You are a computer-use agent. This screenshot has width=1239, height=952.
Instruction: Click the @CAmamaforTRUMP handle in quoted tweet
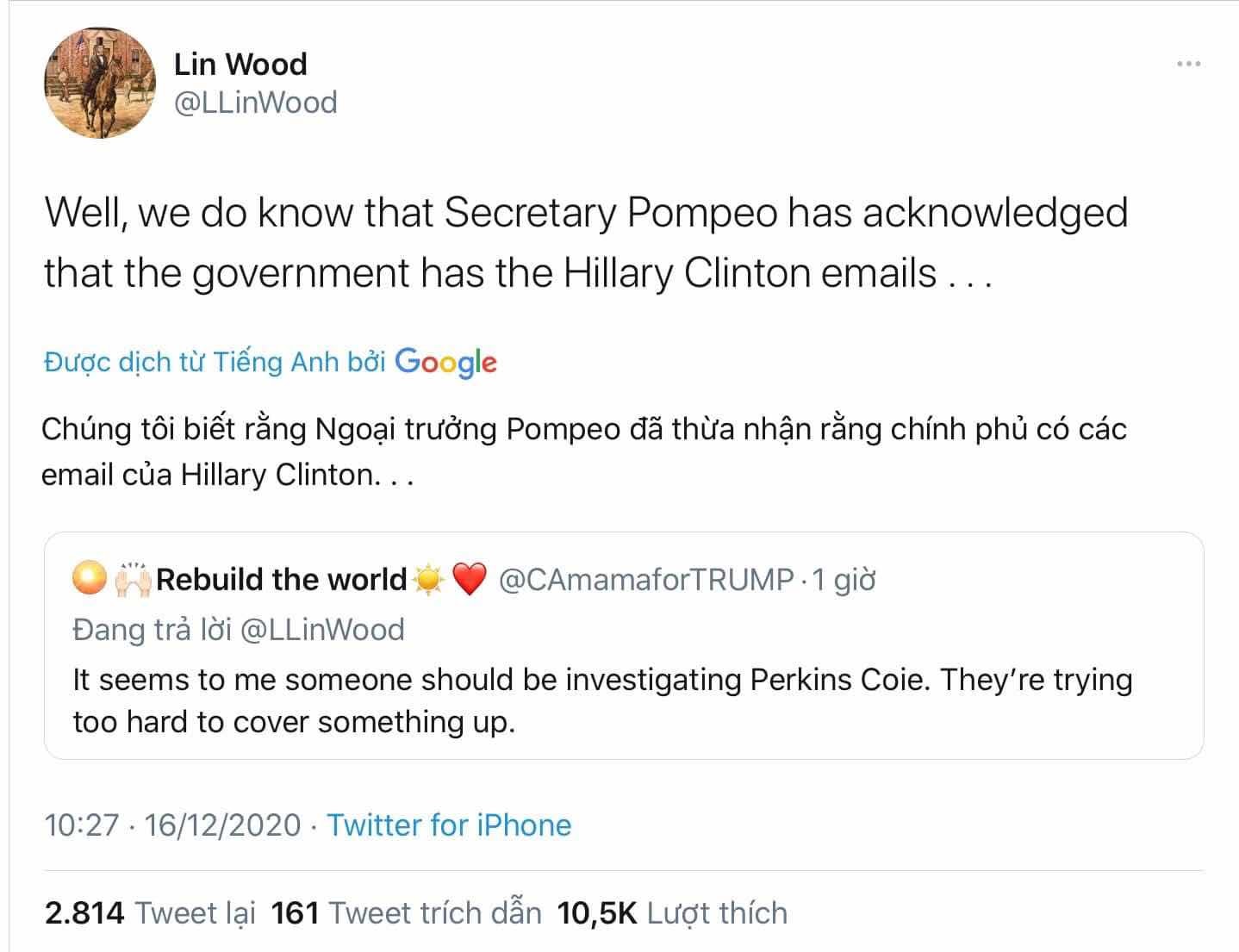(646, 580)
